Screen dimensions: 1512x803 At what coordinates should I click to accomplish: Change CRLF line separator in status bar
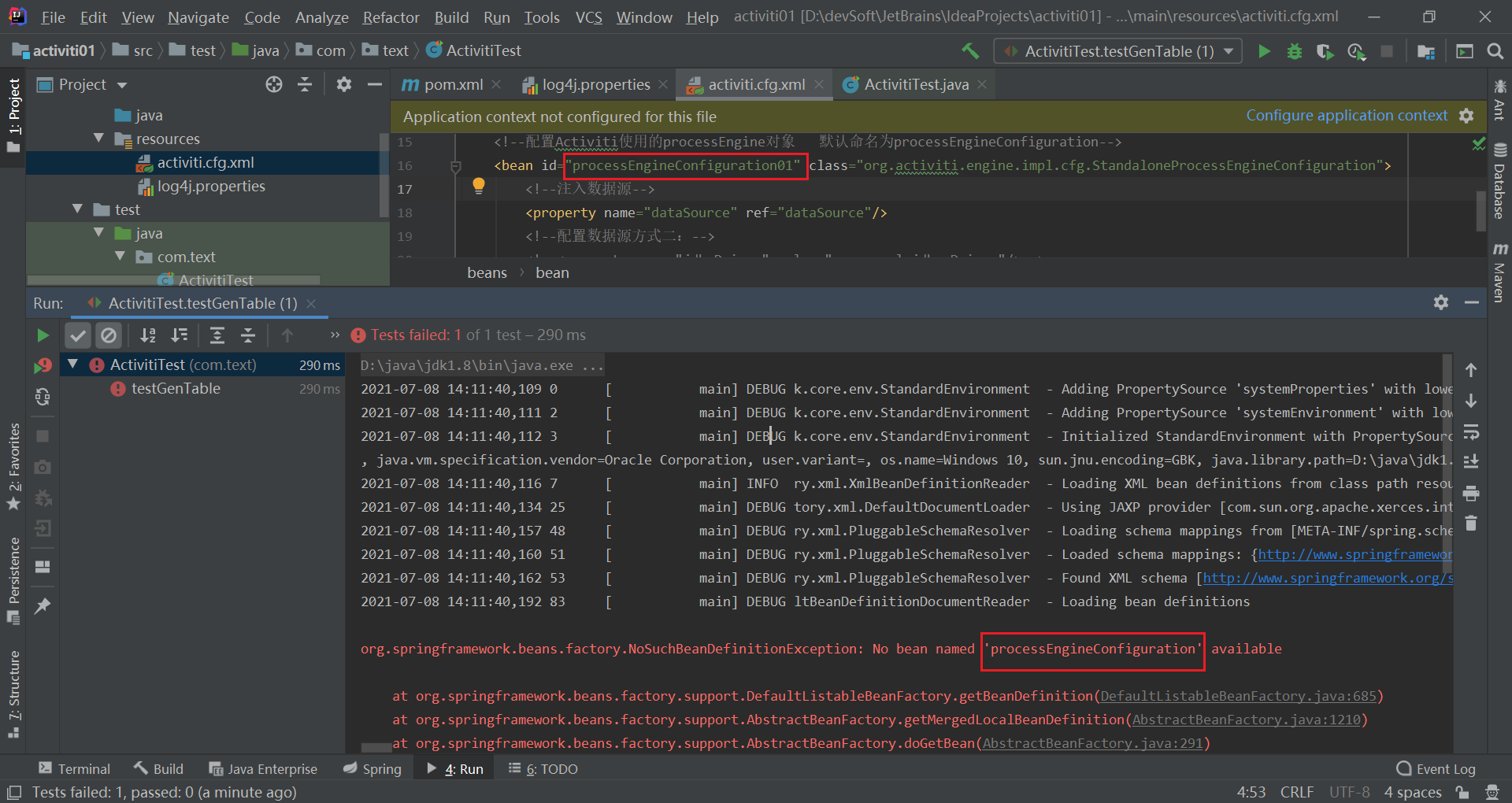click(x=1296, y=792)
